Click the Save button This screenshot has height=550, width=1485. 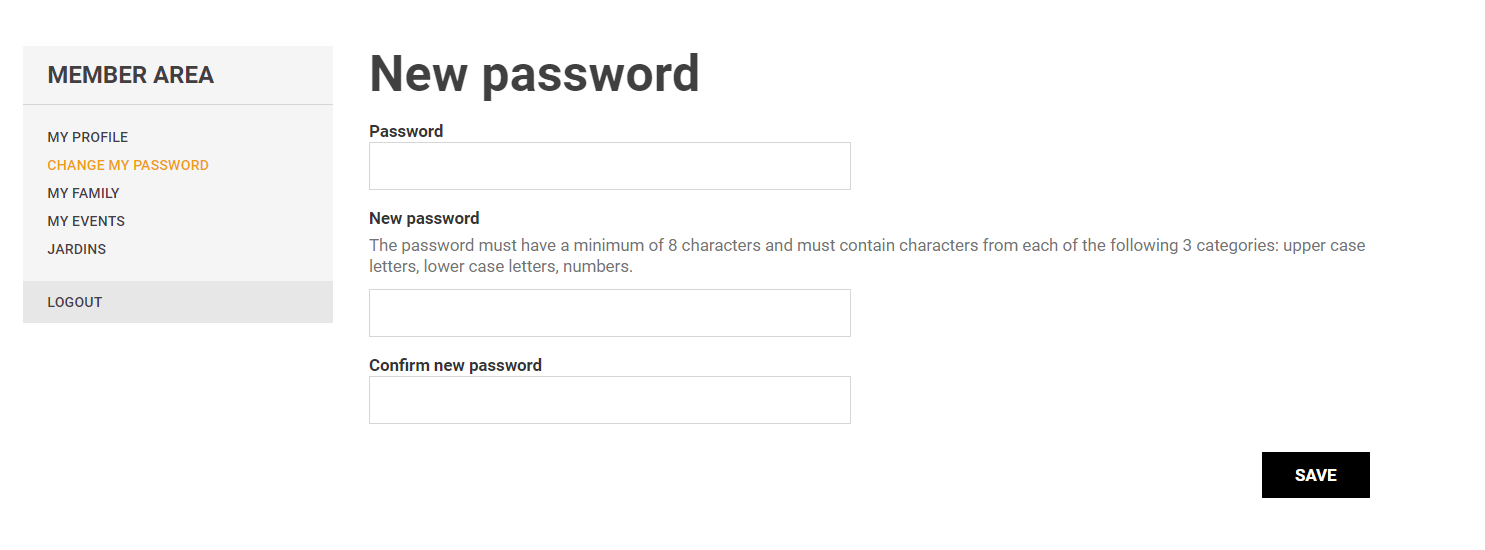1315,475
